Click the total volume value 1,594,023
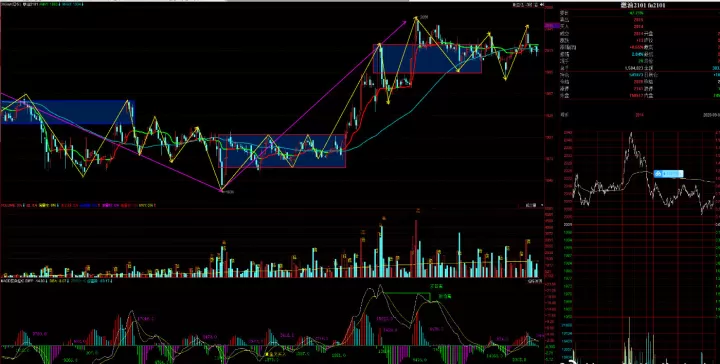 tap(633, 67)
